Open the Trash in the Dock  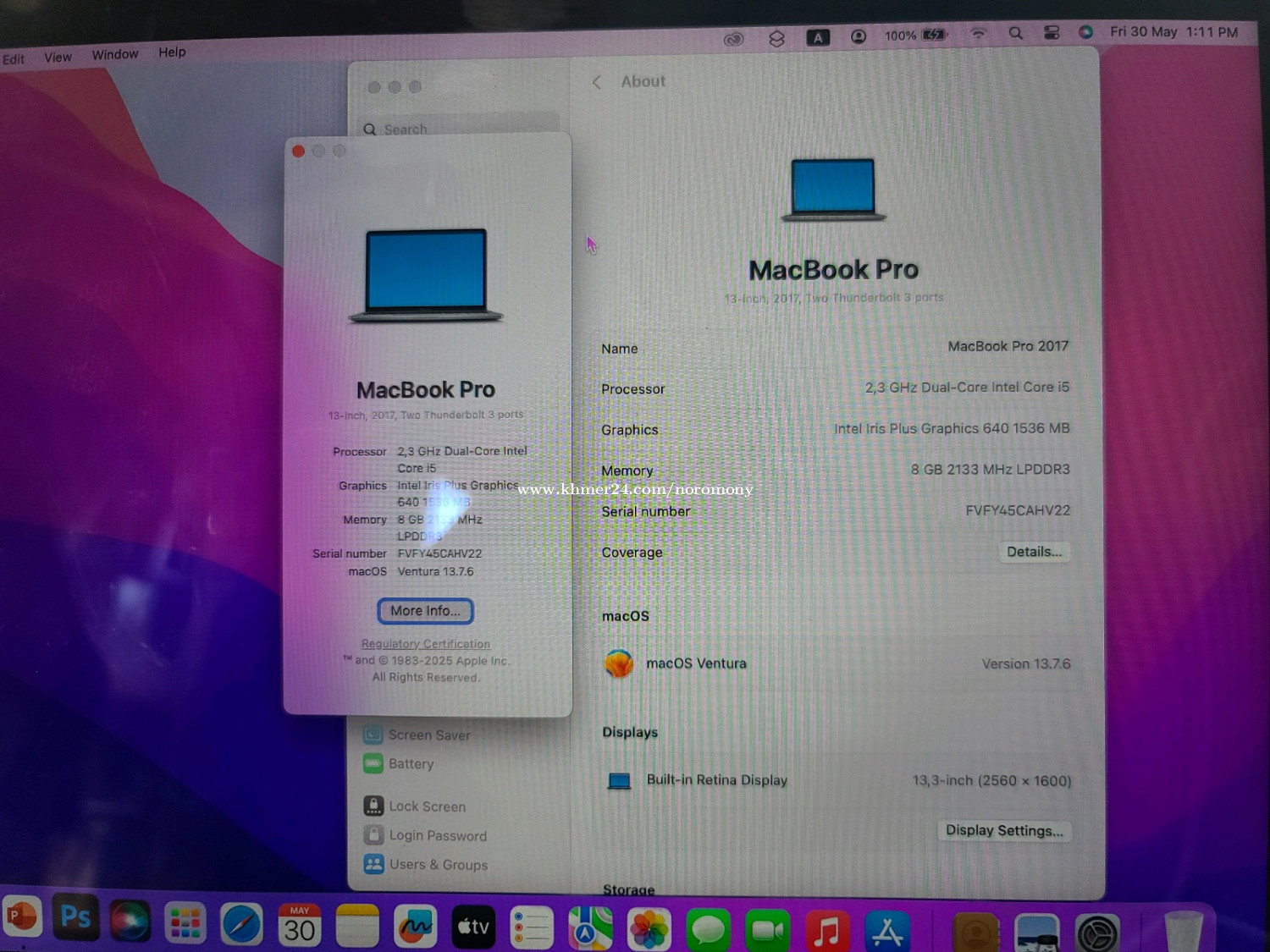(x=1183, y=932)
